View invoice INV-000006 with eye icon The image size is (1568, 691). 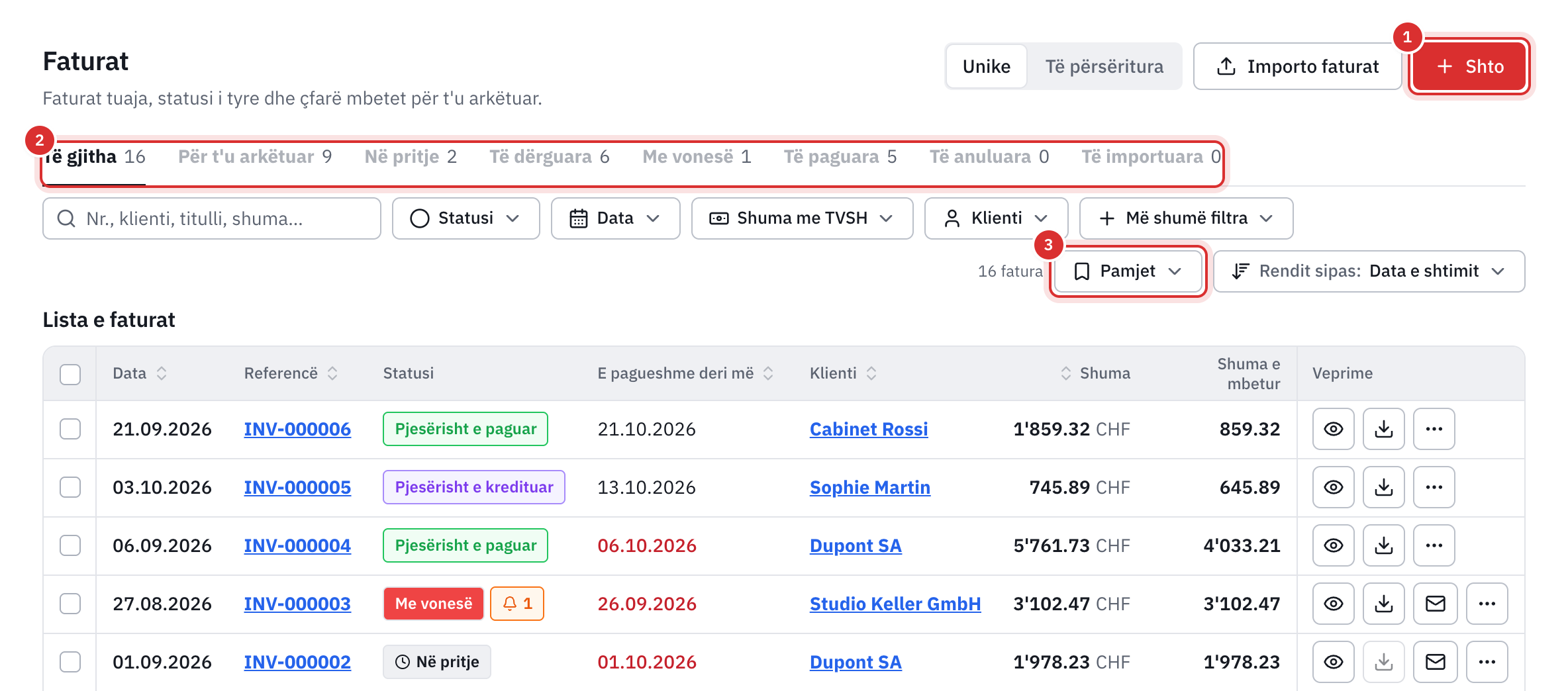(x=1333, y=429)
